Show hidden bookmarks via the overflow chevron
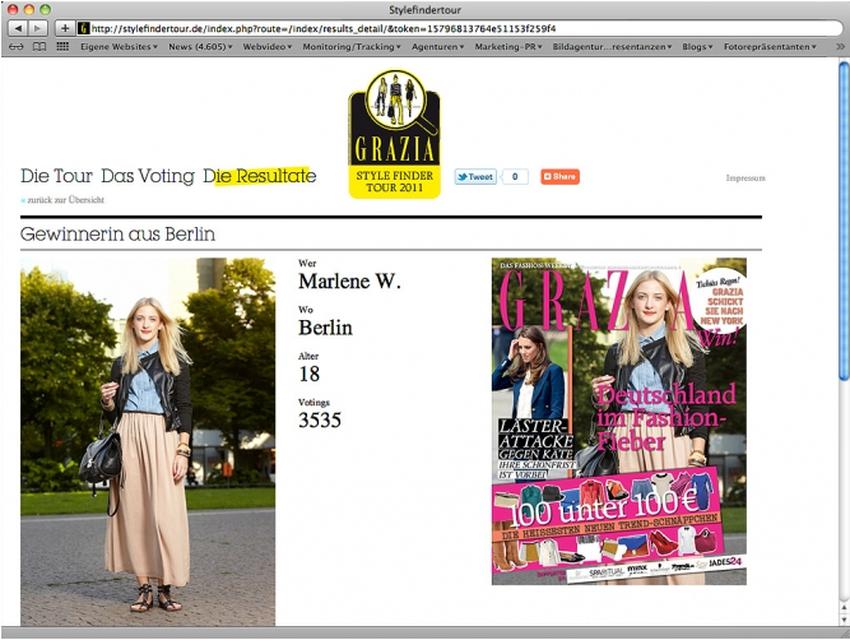 [x=840, y=47]
